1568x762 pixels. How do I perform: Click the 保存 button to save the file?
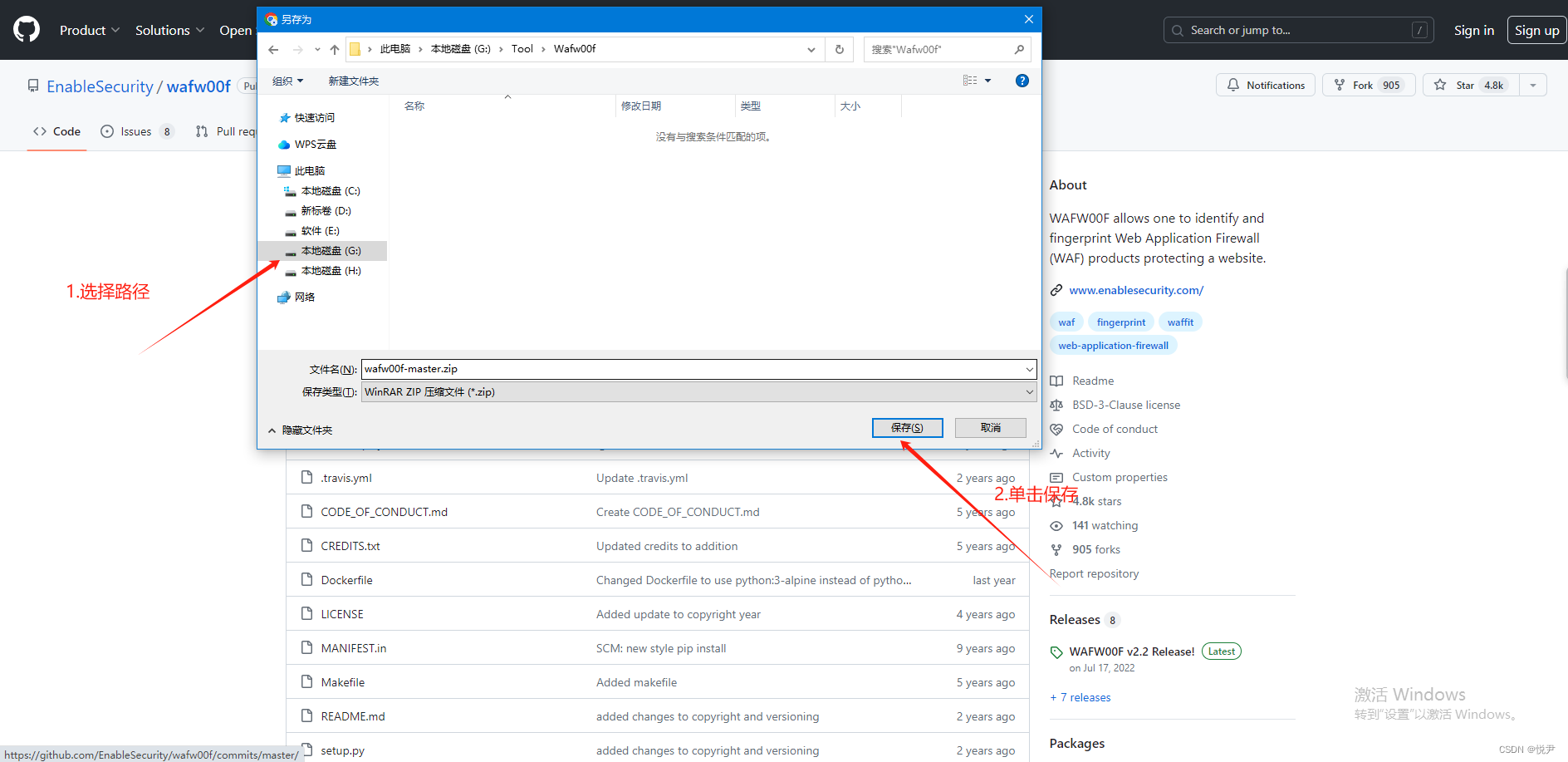tap(907, 427)
